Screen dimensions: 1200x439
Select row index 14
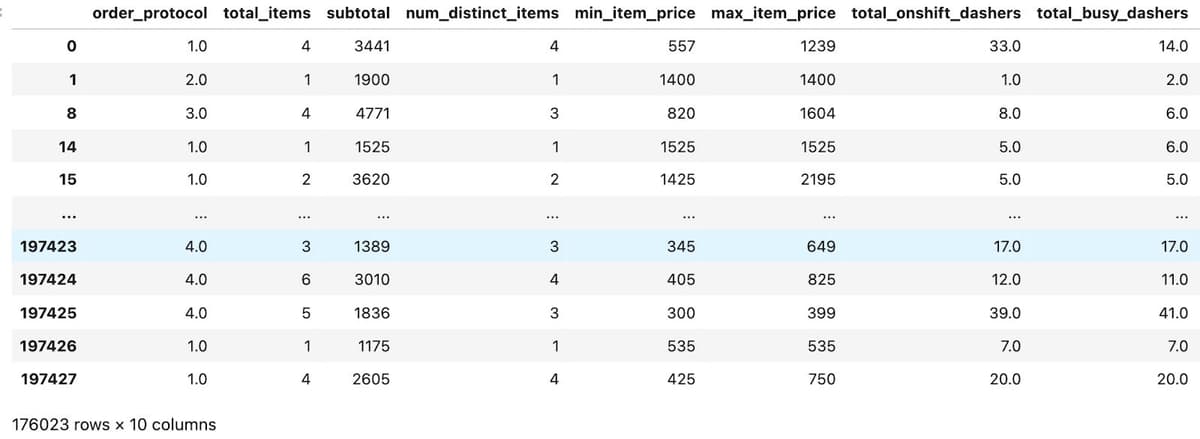coord(69,147)
